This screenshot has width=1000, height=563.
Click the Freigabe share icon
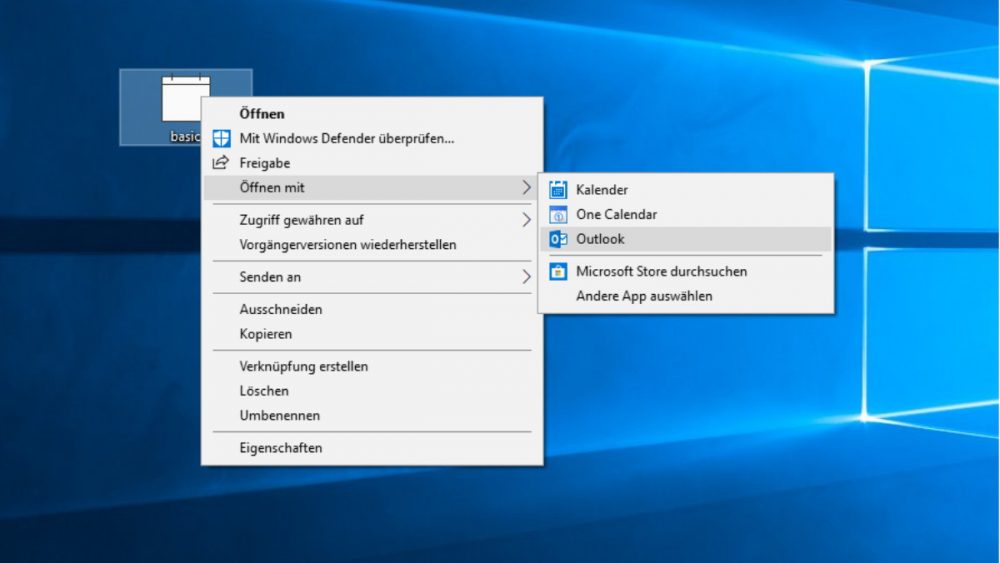click(221, 163)
